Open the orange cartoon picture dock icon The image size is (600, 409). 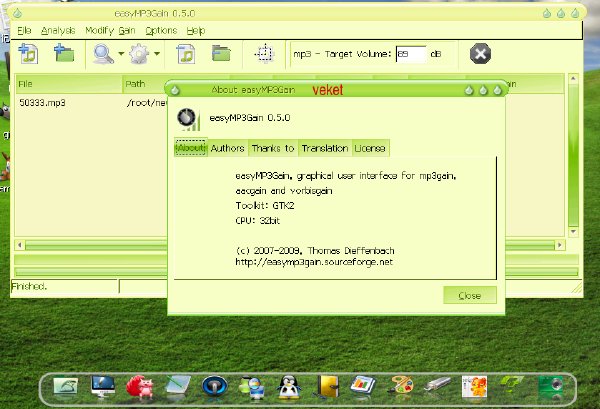[474, 386]
